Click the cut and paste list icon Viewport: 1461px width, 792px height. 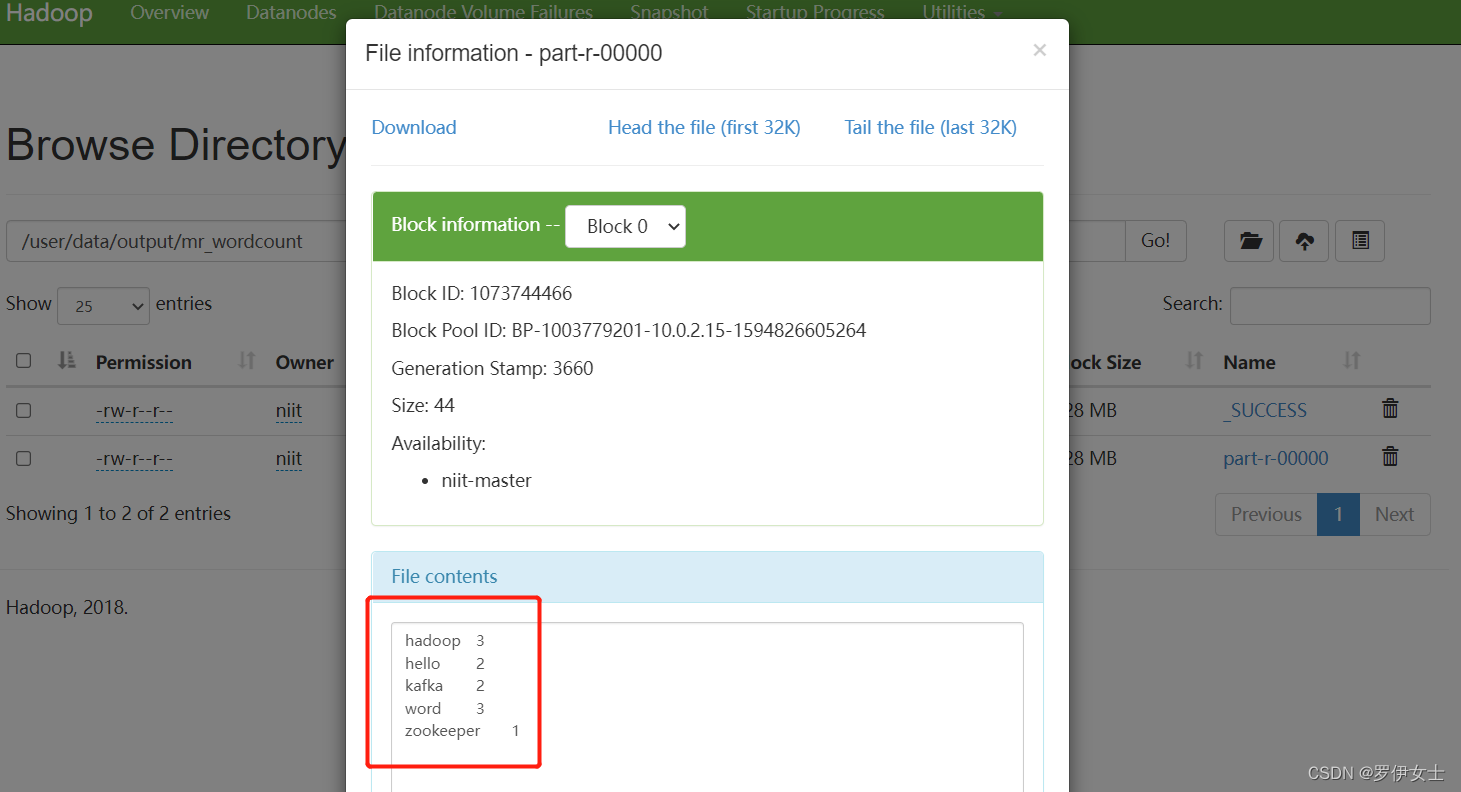click(x=1360, y=241)
